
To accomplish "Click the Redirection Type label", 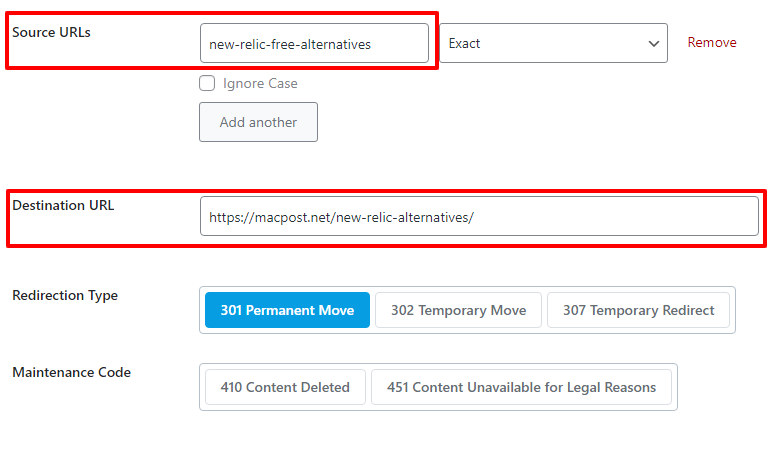I will 65,296.
